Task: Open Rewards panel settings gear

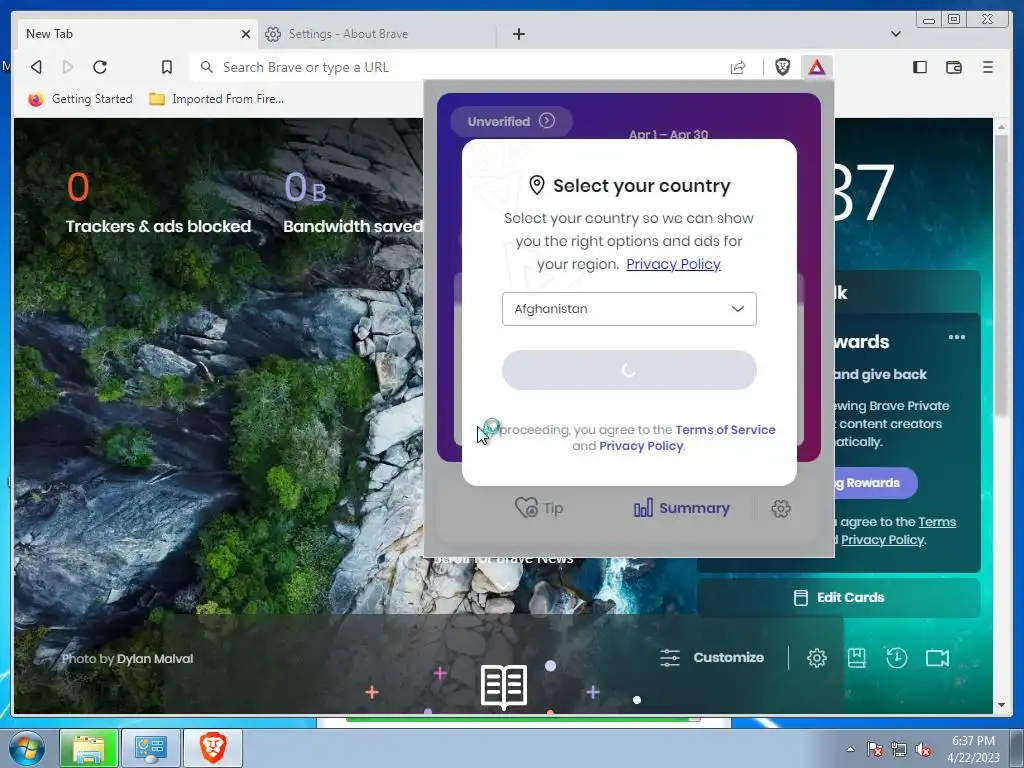Action: pos(780,508)
